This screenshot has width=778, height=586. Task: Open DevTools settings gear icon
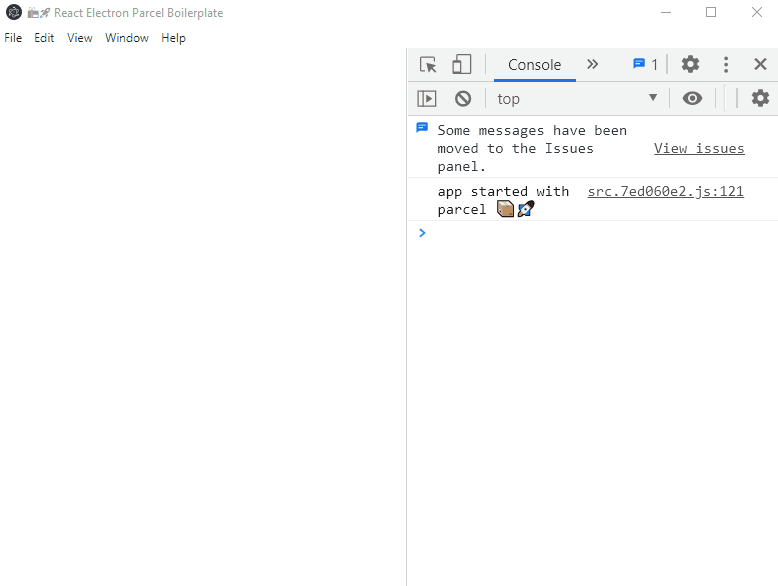(690, 65)
